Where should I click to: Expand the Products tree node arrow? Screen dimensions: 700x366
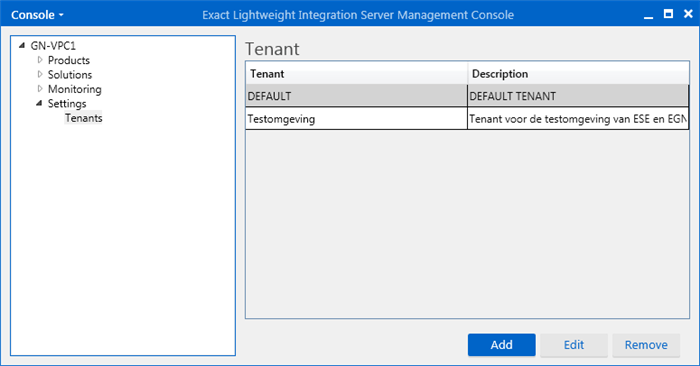tap(40, 60)
